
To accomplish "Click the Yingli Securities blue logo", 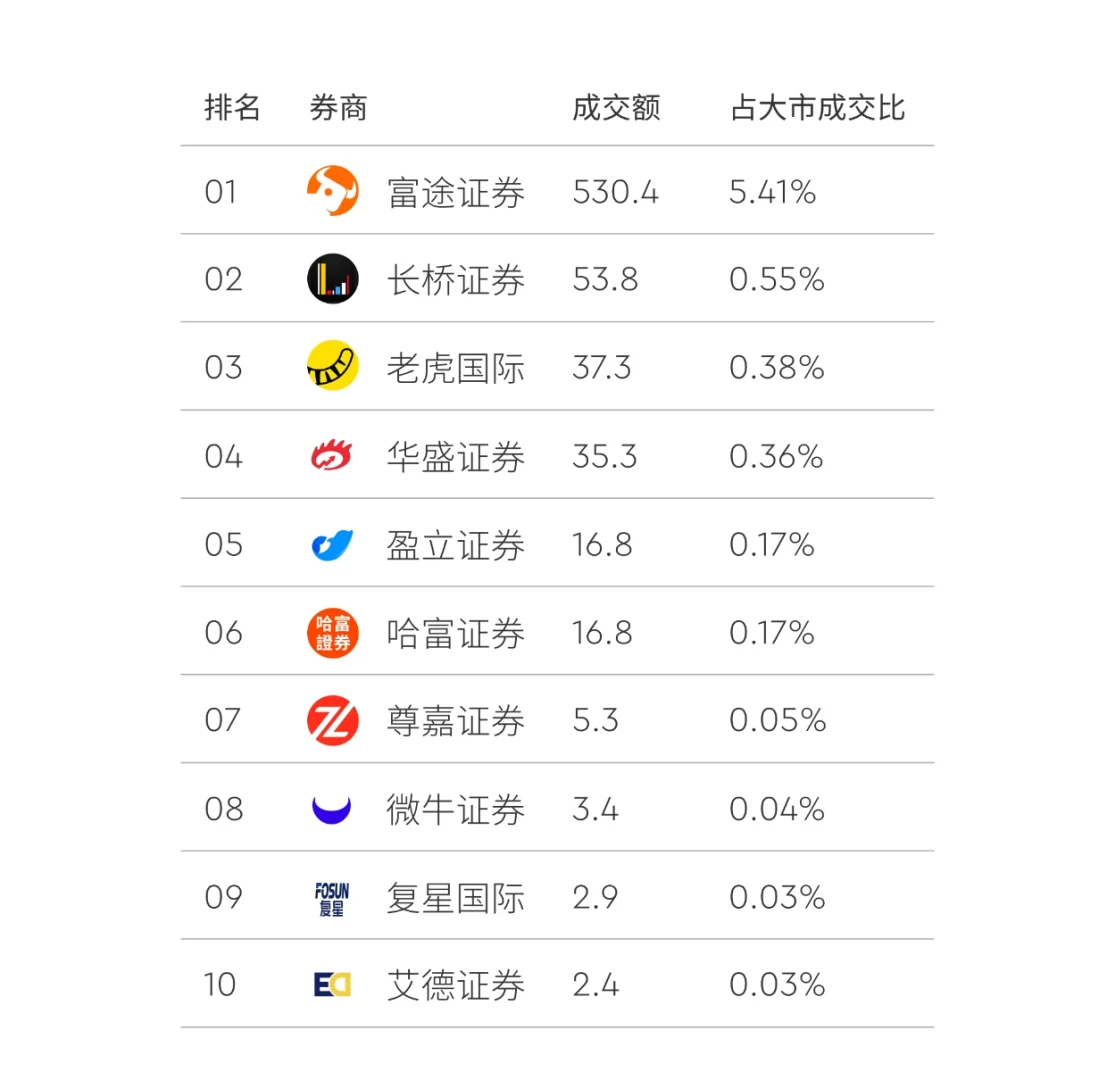I will [332, 544].
